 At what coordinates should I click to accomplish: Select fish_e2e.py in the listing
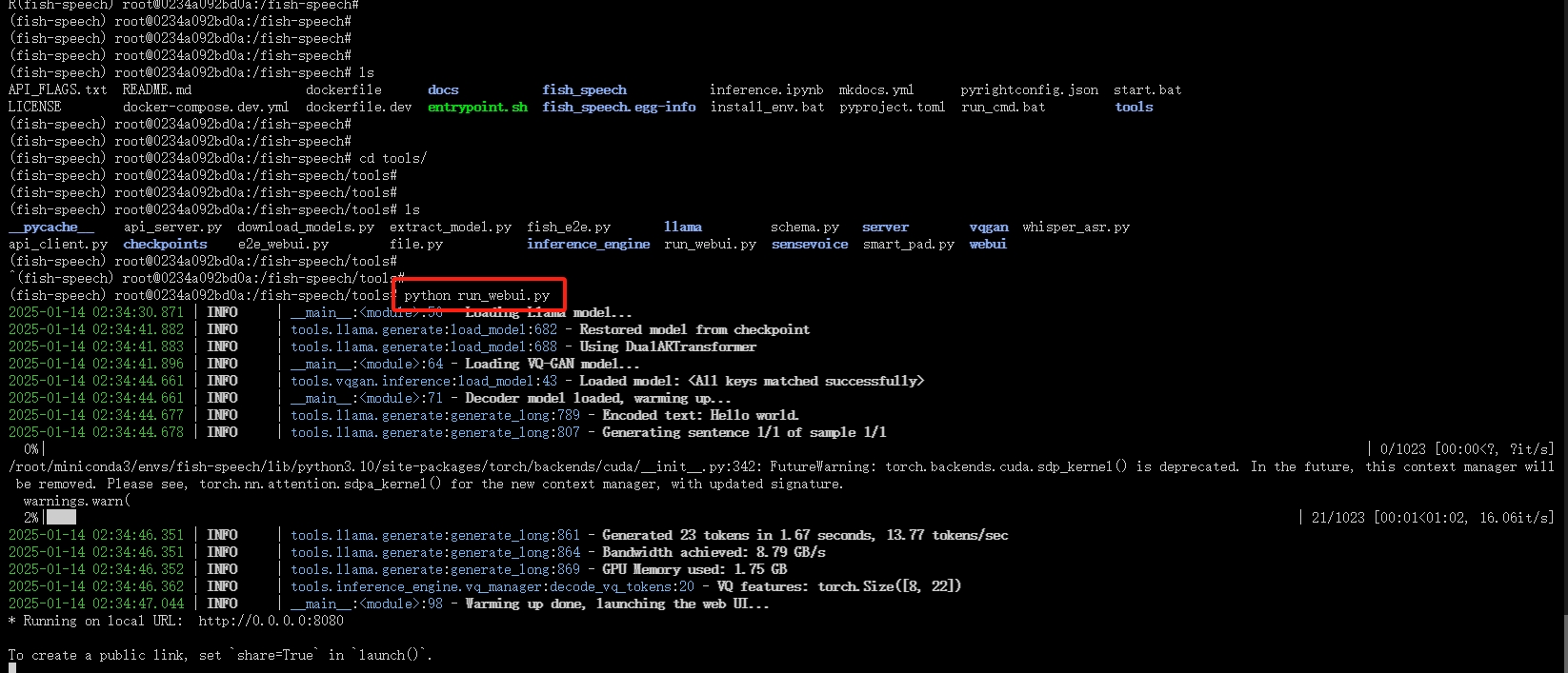pyautogui.click(x=569, y=227)
